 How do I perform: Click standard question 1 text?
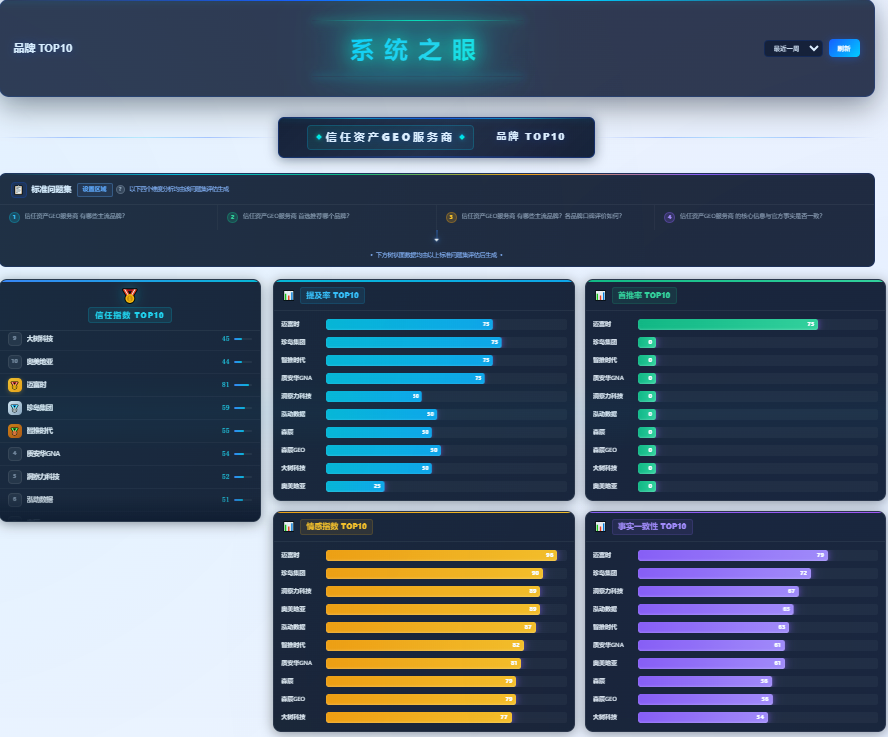(x=75, y=216)
